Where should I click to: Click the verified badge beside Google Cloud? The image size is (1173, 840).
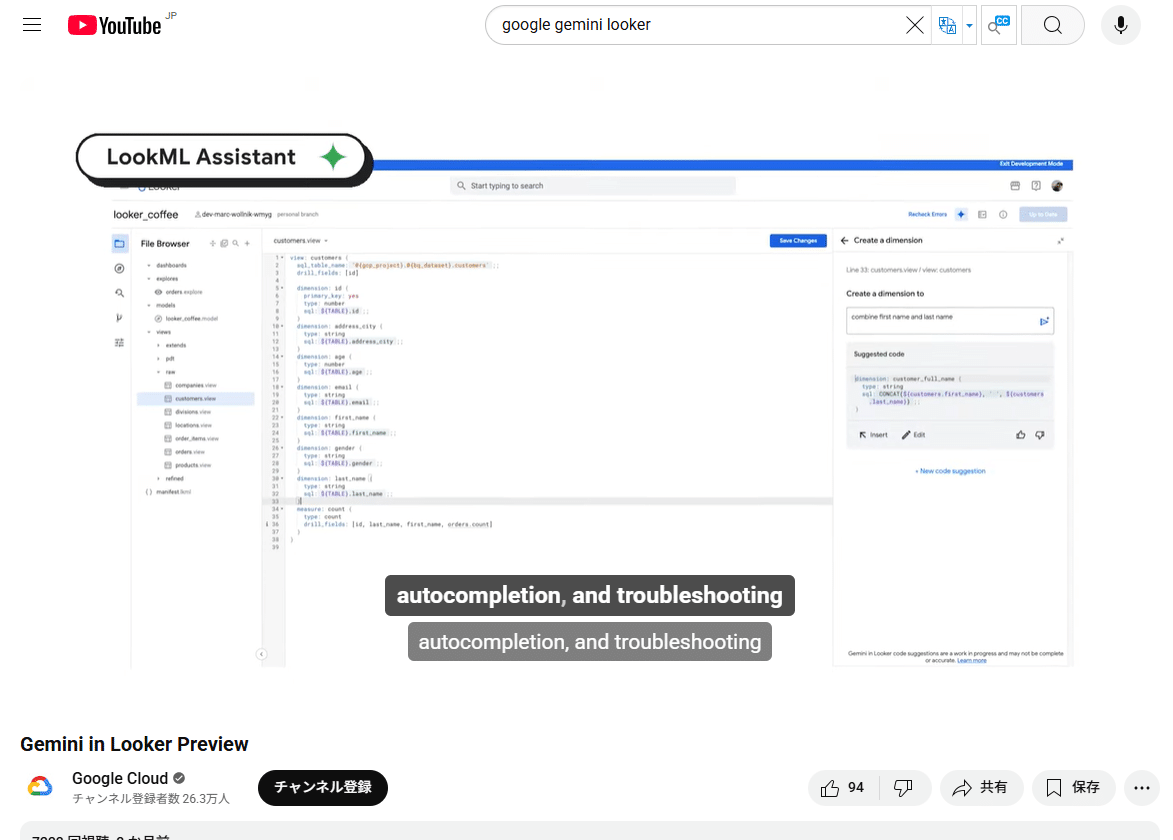click(x=180, y=778)
